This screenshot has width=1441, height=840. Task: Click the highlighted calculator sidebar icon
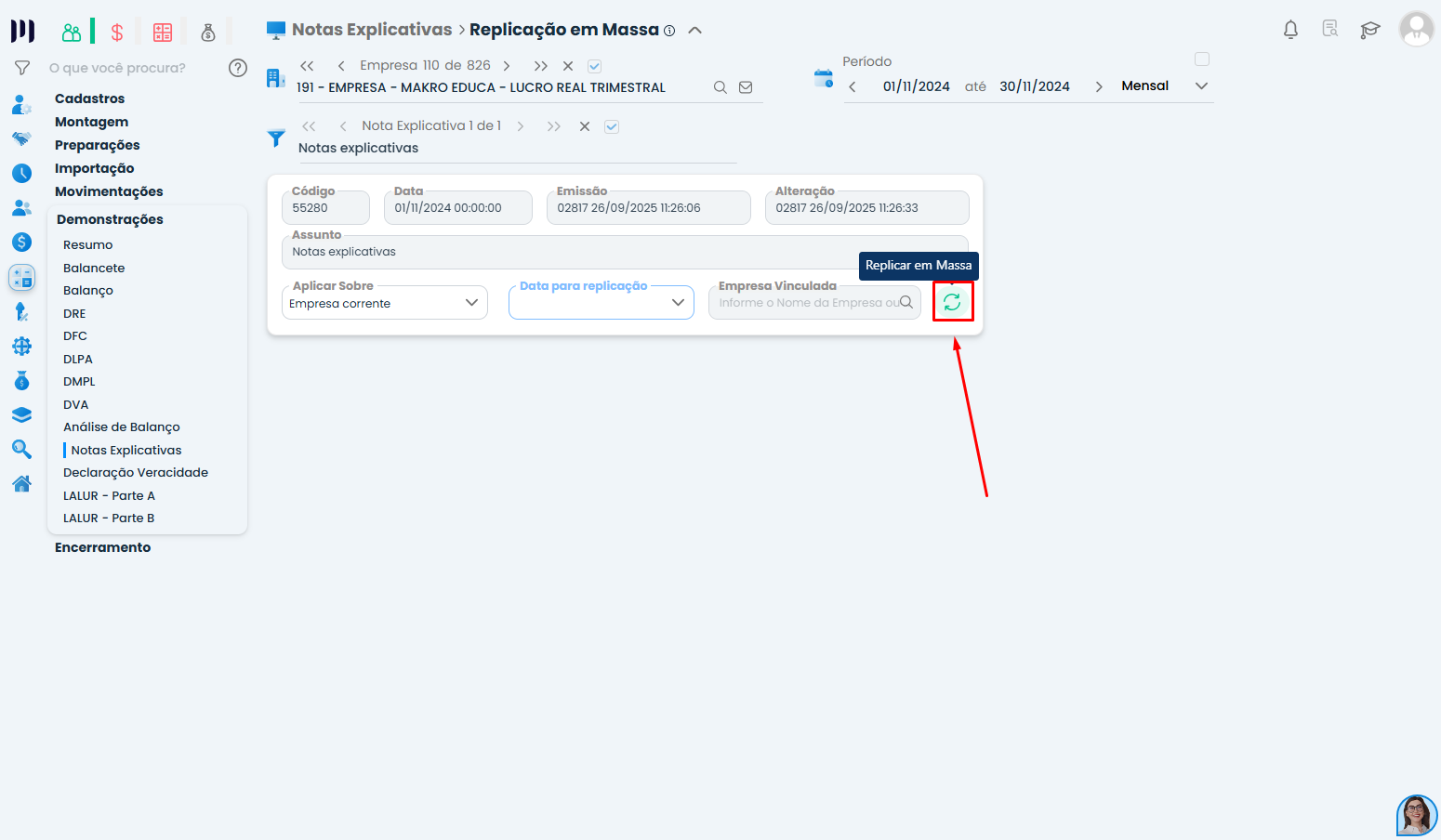pos(22,277)
